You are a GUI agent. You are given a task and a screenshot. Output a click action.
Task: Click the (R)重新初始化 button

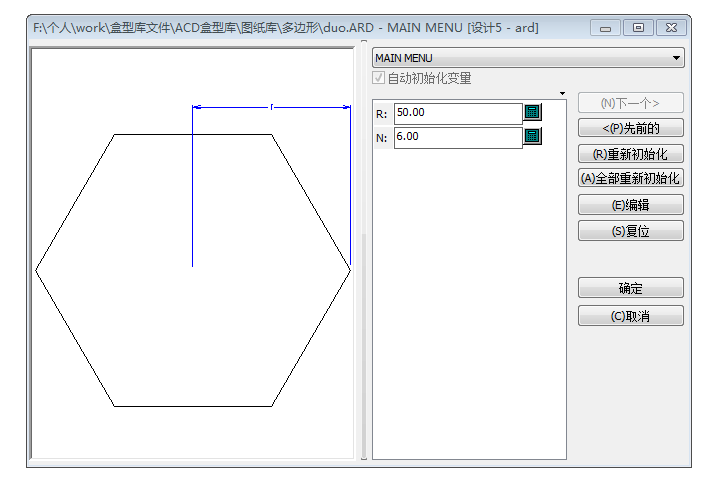coord(630,154)
